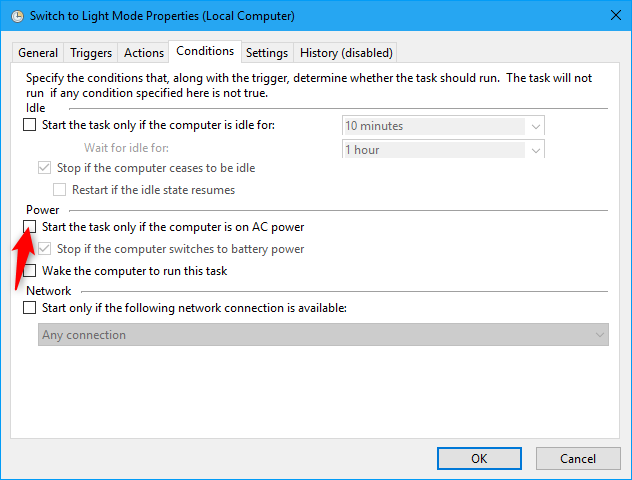Check restart if the idle state resumes
Image resolution: width=632 pixels, height=480 pixels.
pos(59,189)
